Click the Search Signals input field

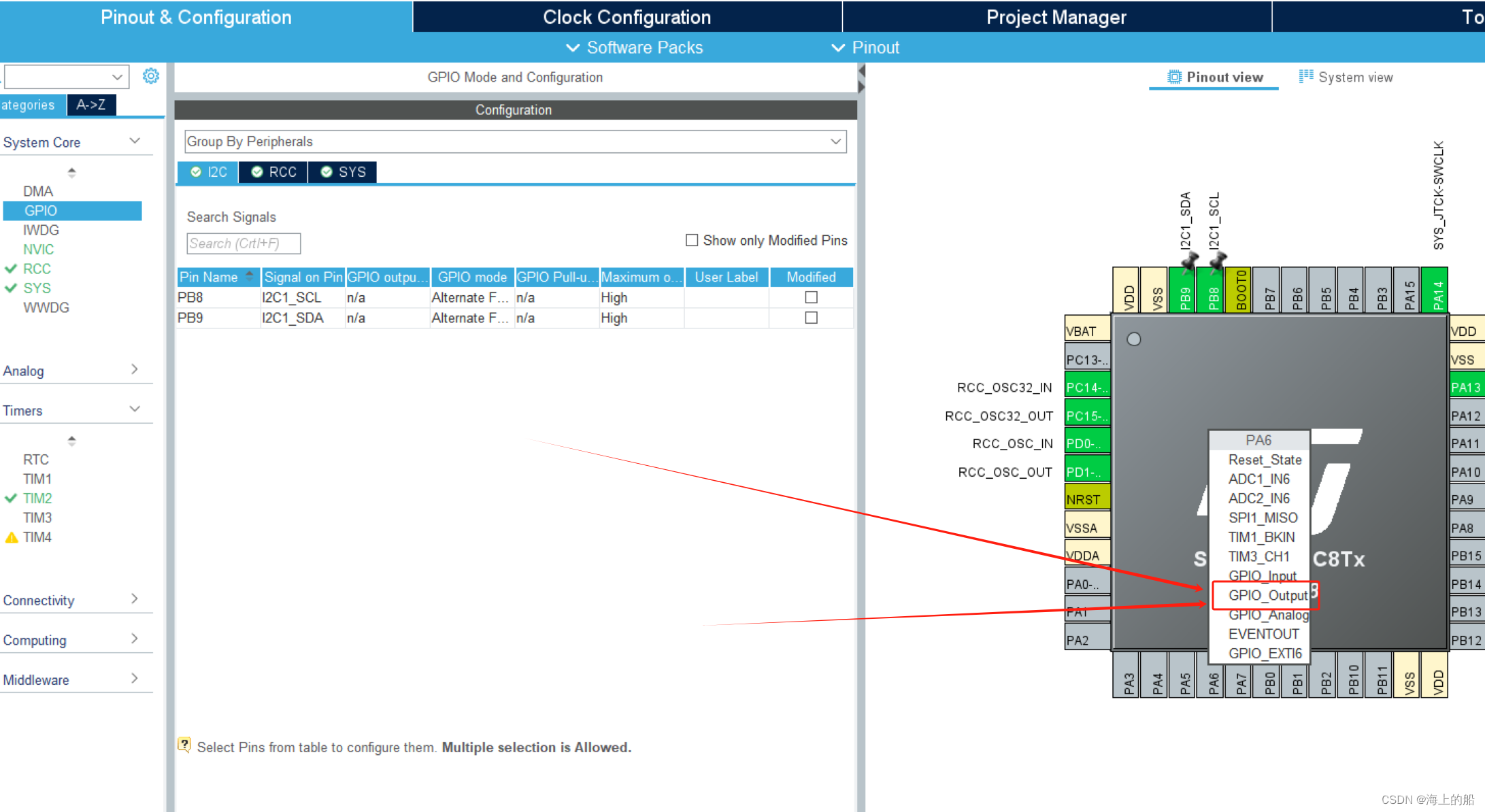pyautogui.click(x=243, y=243)
